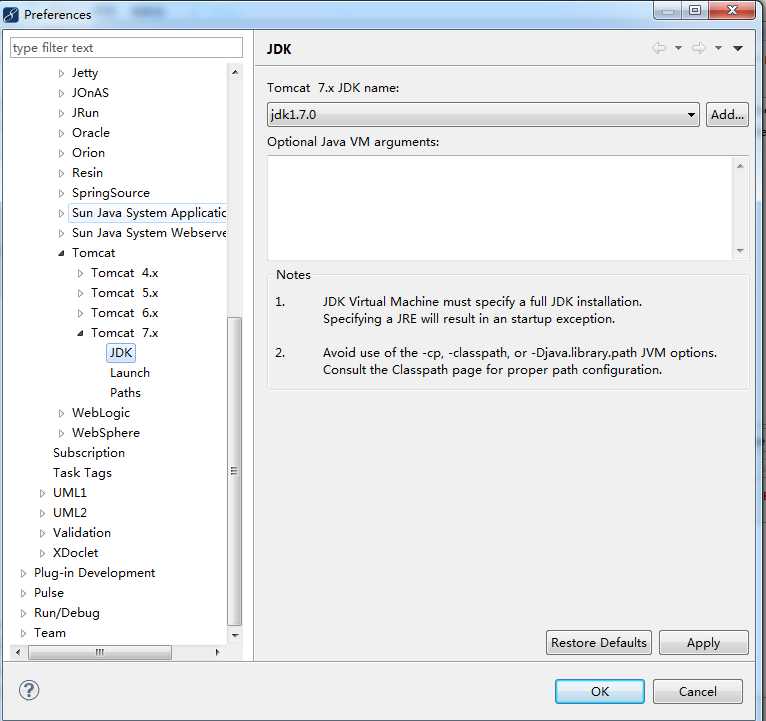Screen dimensions: 766x721
Task: Expand Sun Java System Application node
Action: pyautogui.click(x=61, y=213)
